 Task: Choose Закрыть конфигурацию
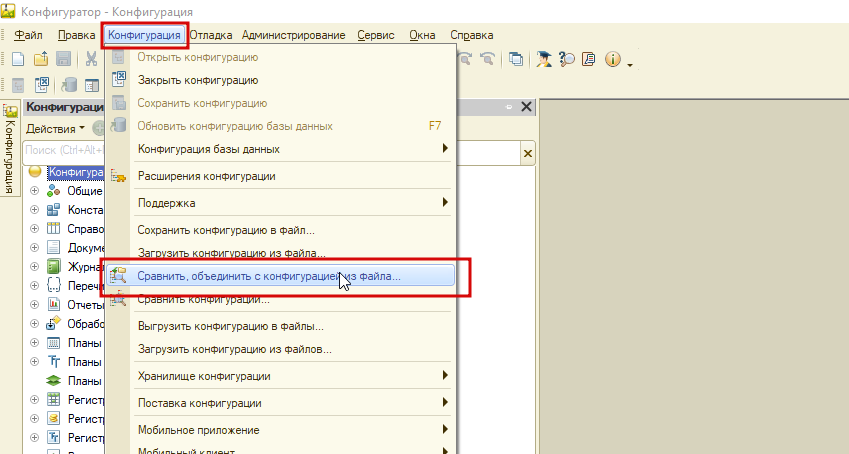280,80
